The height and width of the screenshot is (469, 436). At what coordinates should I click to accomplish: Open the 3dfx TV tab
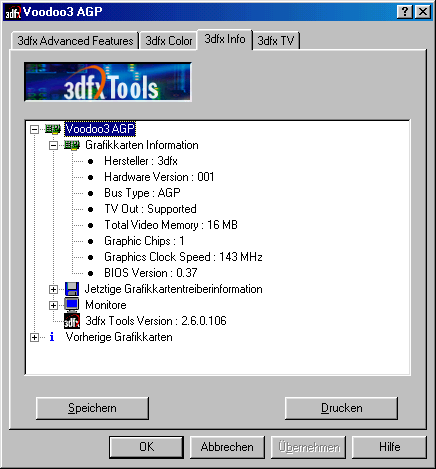pyautogui.click(x=276, y=41)
